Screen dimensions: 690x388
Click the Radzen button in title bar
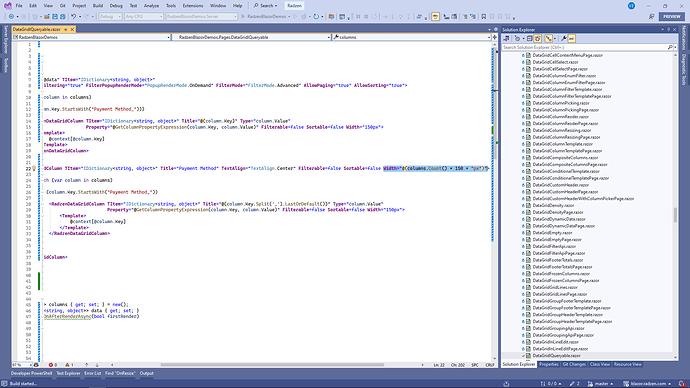coord(294,6)
